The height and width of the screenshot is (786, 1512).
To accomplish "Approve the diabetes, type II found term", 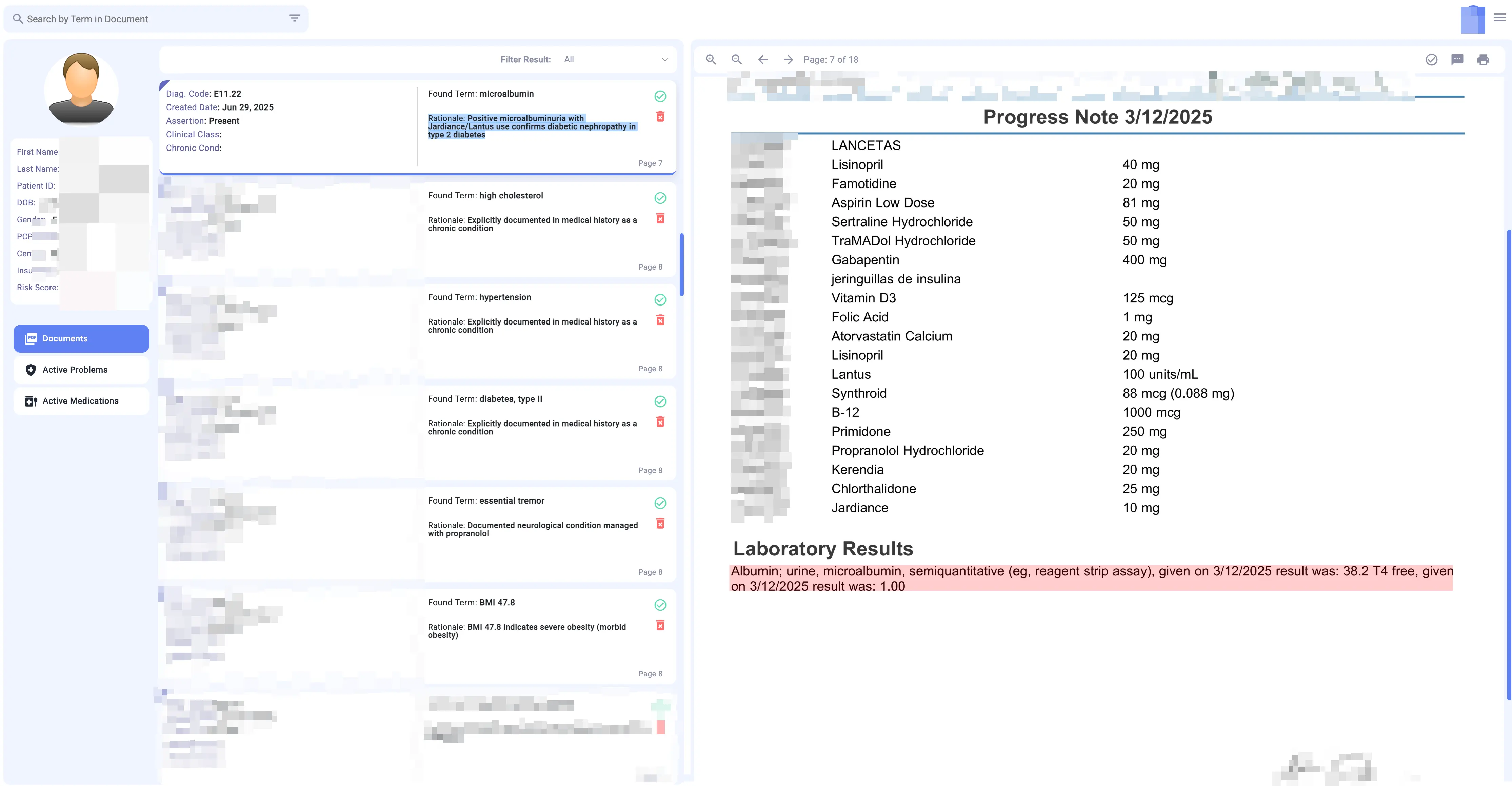I will pyautogui.click(x=660, y=401).
